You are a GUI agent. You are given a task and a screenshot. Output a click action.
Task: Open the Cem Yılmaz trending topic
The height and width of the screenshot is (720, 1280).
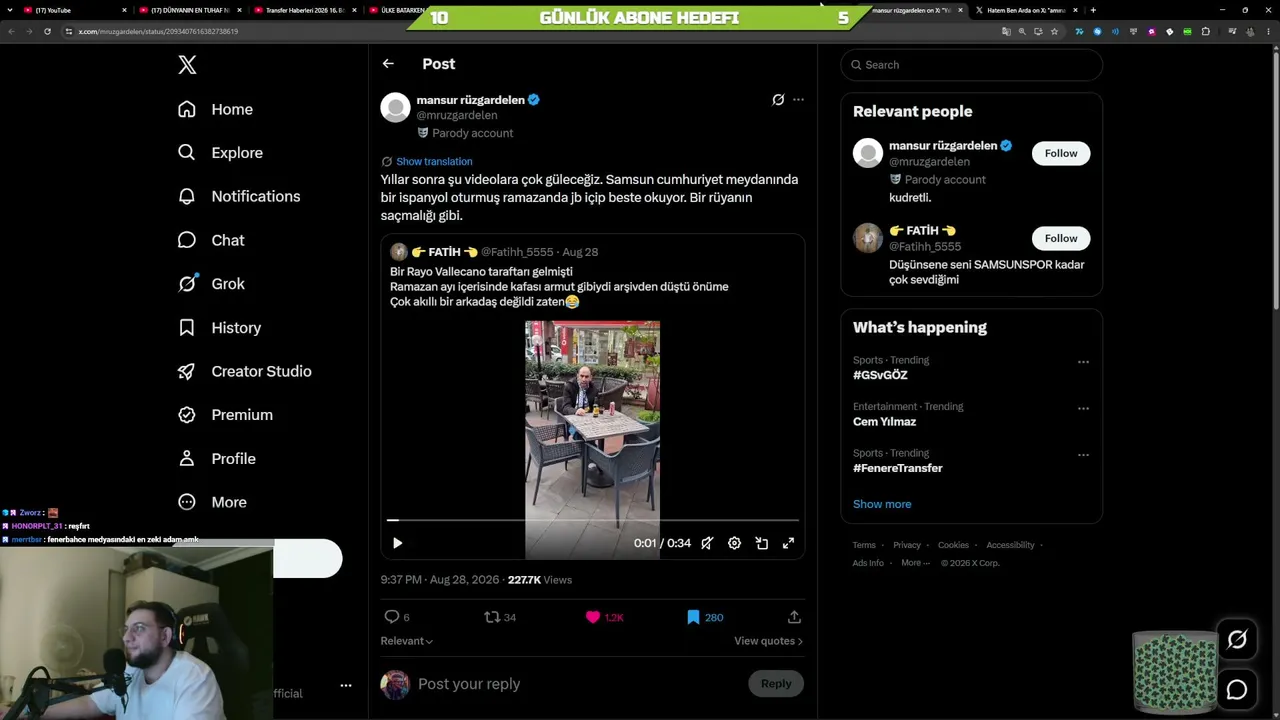coord(884,422)
